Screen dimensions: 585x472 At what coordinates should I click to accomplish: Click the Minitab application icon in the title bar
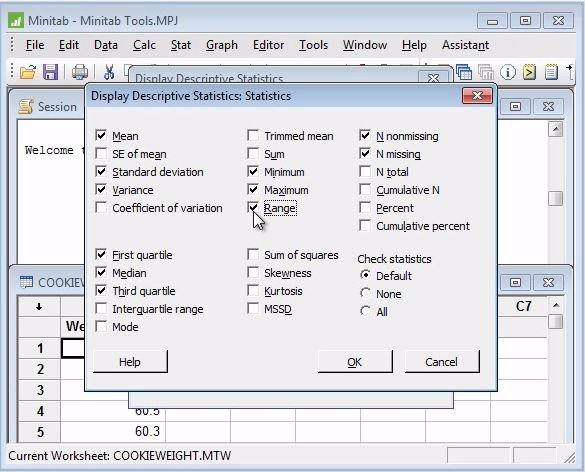pos(16,20)
